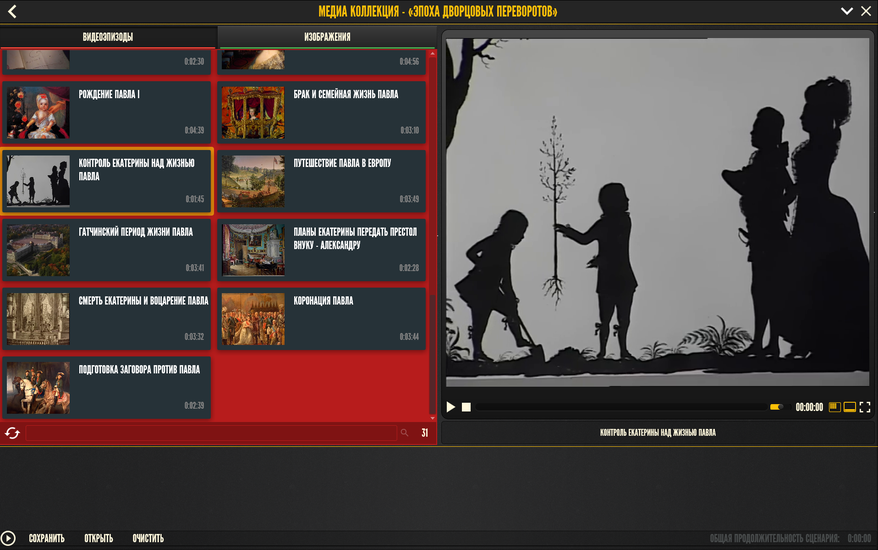Screen dimensions: 878x550
Task: Click the Сохранить button
Action: pyautogui.click(x=46, y=538)
